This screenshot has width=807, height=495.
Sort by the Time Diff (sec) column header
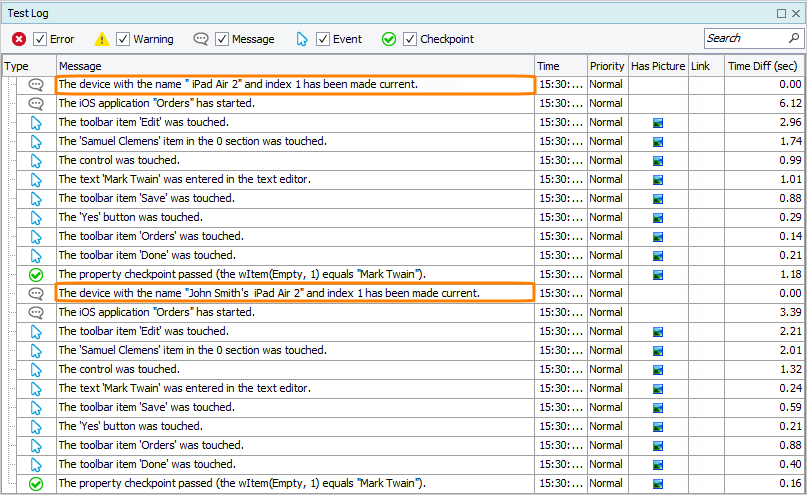point(765,66)
